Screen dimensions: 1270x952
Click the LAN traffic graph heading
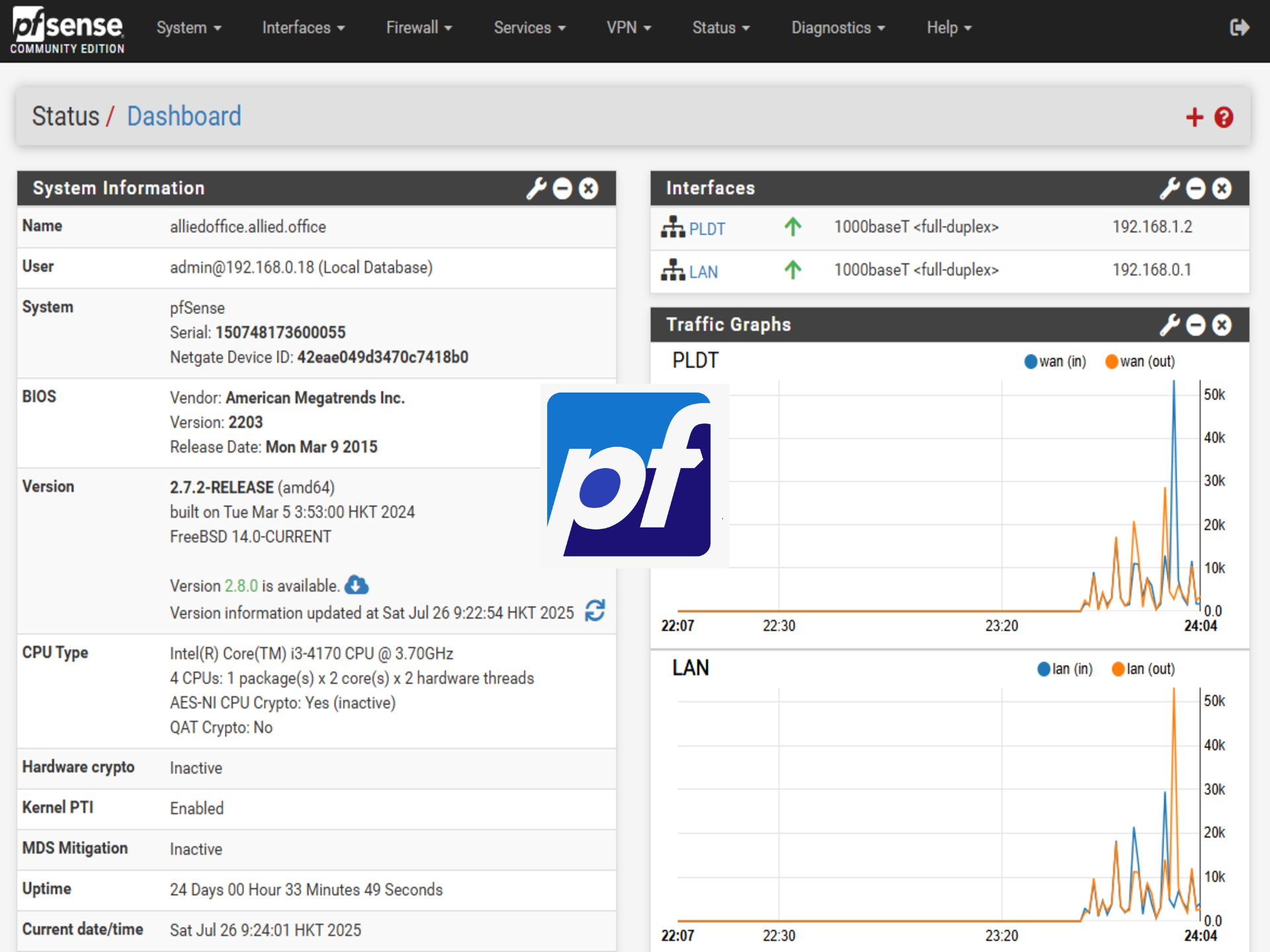tap(691, 668)
